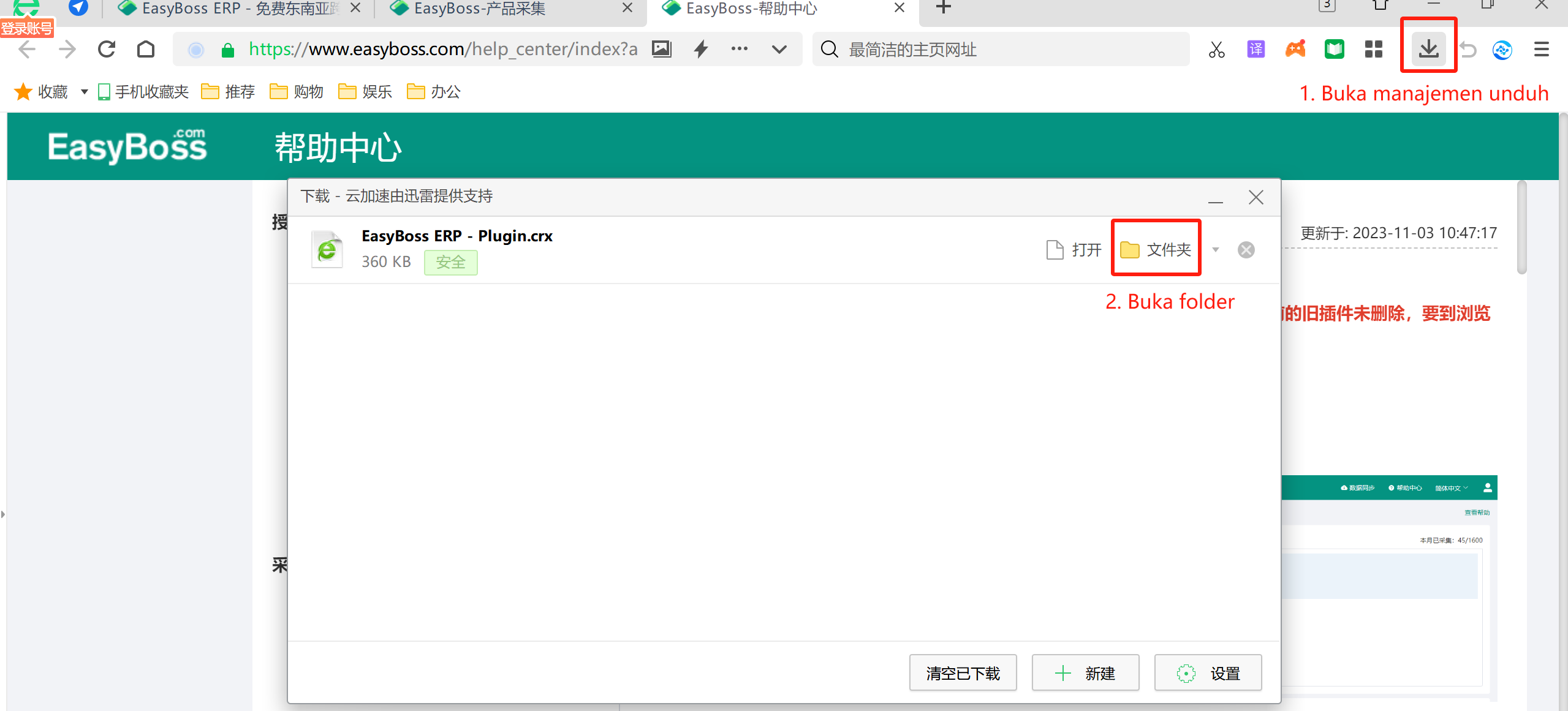This screenshot has width=1568, height=711.
Task: Click the address bar URL
Action: (443, 49)
